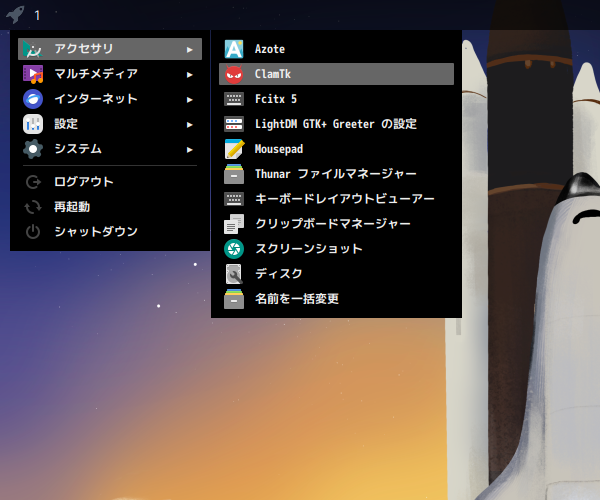Launch ClamTk from the submenu
The height and width of the screenshot is (500, 600).
coord(336,74)
